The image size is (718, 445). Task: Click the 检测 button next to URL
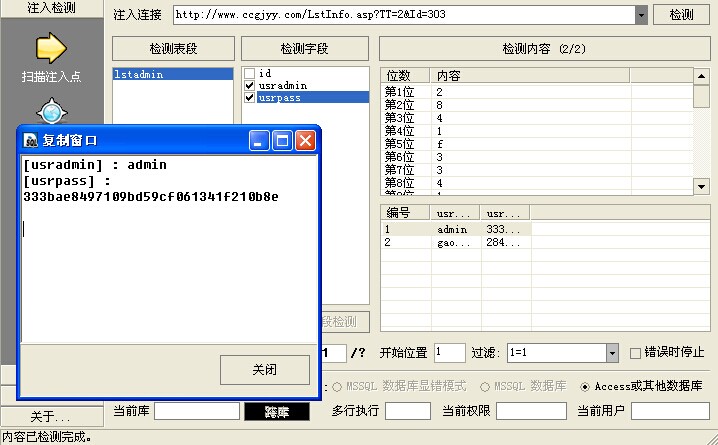pyautogui.click(x=681, y=15)
